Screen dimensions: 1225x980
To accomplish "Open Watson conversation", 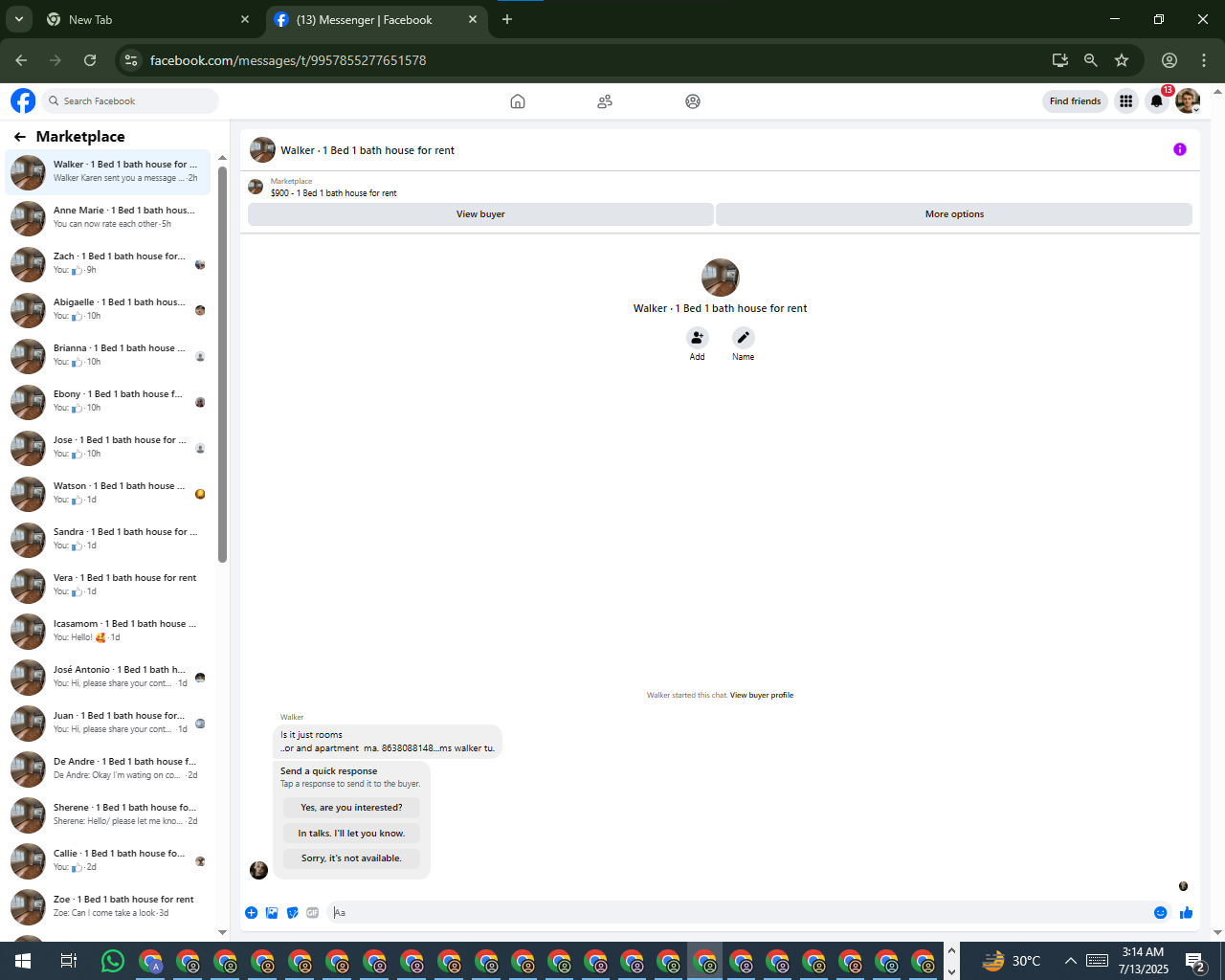I will click(108, 493).
